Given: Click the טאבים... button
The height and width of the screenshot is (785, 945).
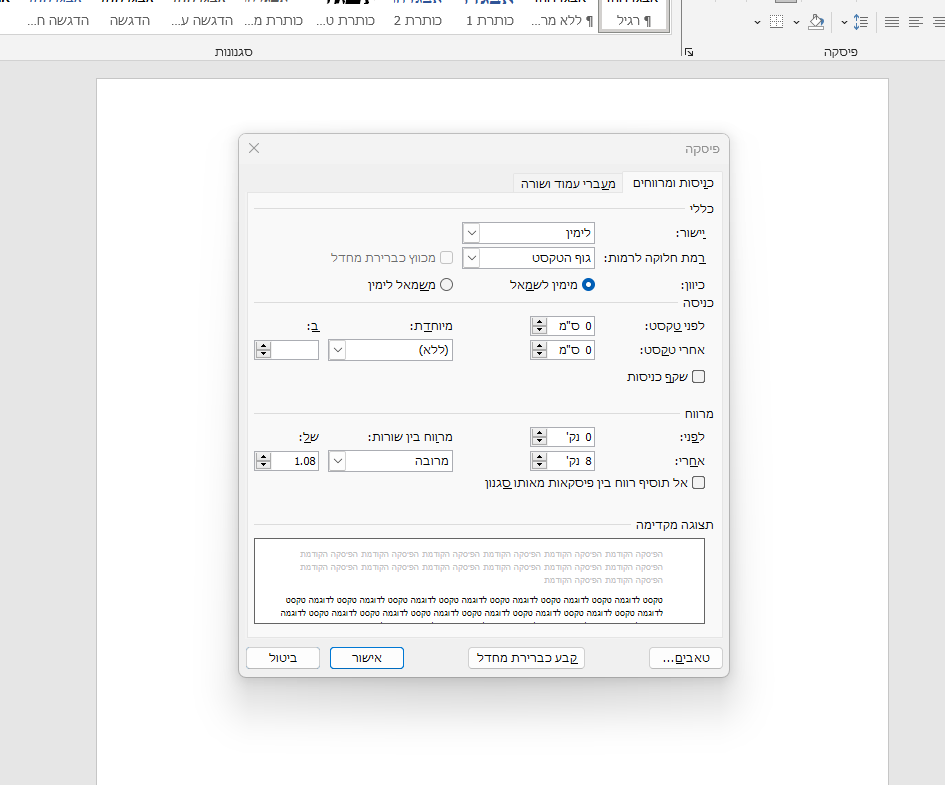Looking at the screenshot, I should (x=686, y=658).
